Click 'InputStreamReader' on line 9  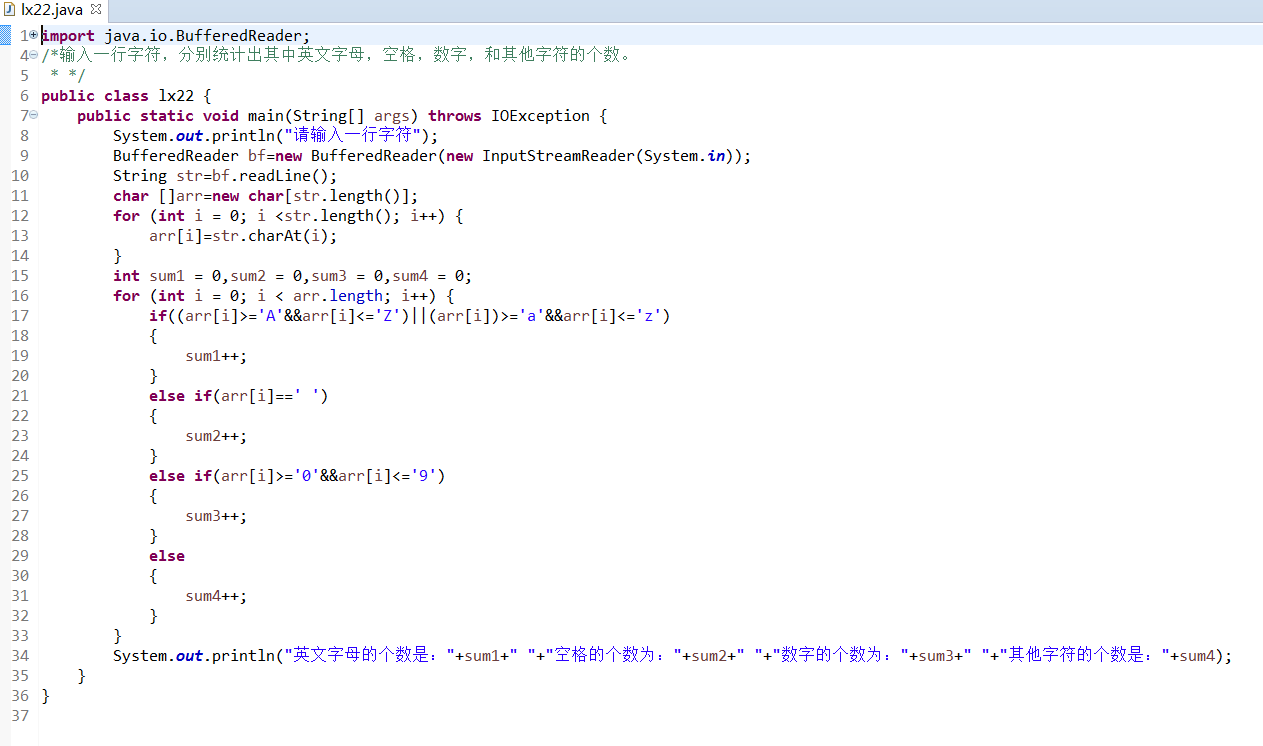pos(558,156)
